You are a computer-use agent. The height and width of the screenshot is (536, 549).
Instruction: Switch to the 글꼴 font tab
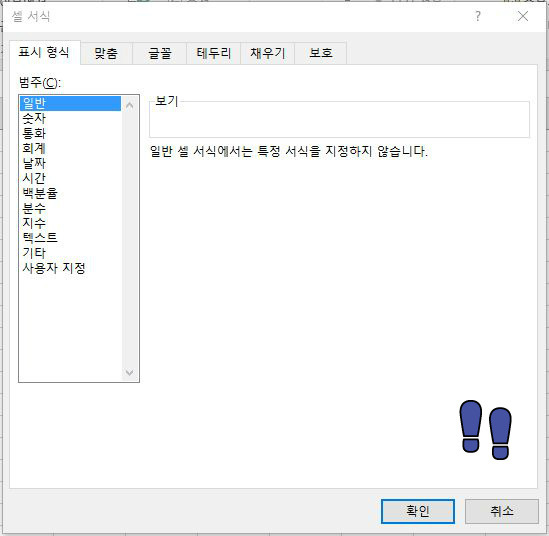pos(160,53)
